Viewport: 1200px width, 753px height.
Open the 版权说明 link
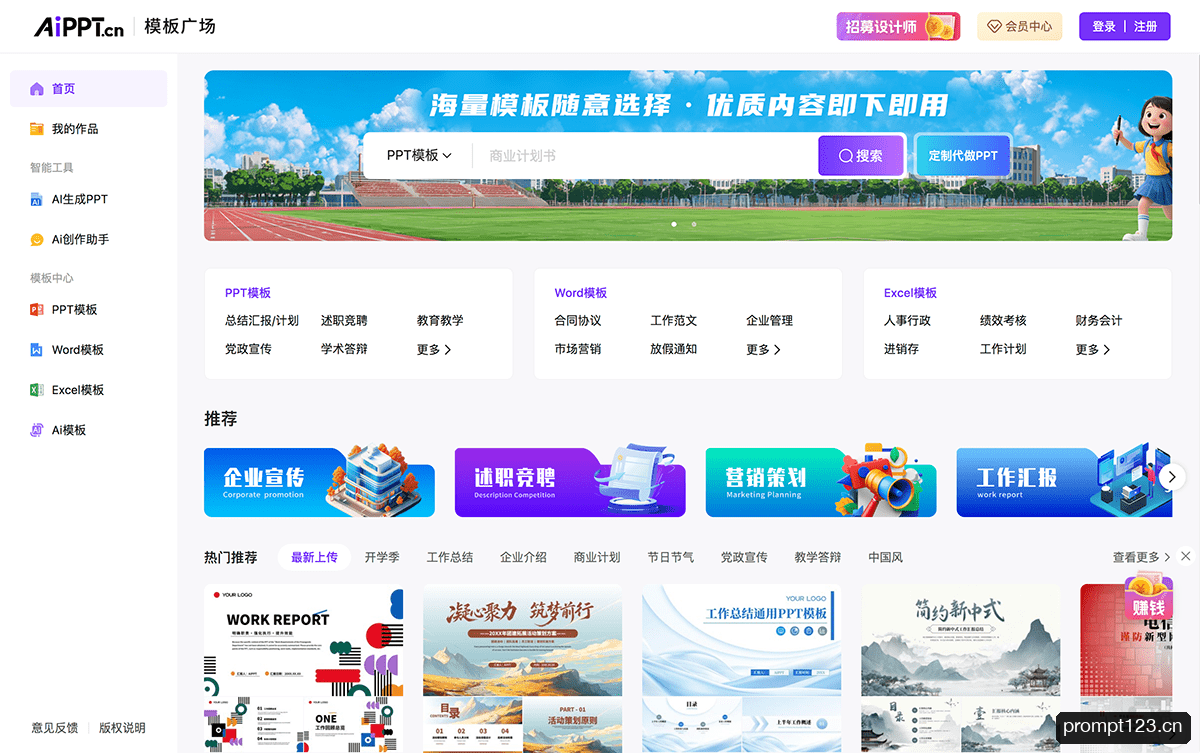pyautogui.click(x=122, y=728)
